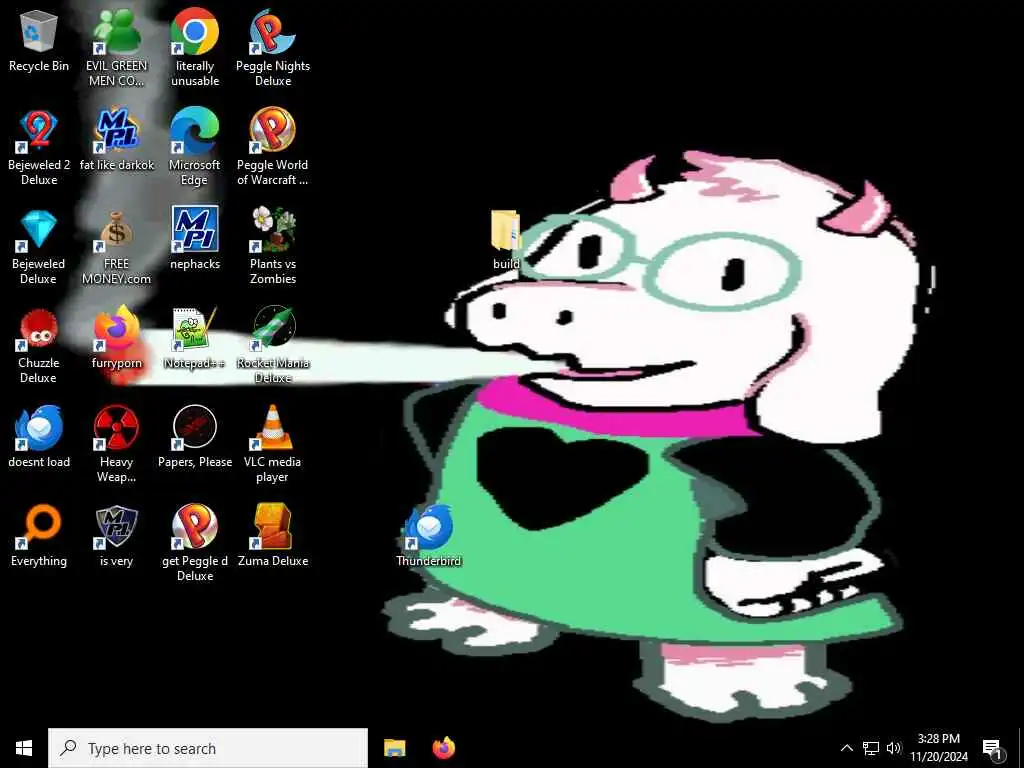The image size is (1024, 768).
Task: Open the volume control tray icon
Action: pyautogui.click(x=894, y=748)
